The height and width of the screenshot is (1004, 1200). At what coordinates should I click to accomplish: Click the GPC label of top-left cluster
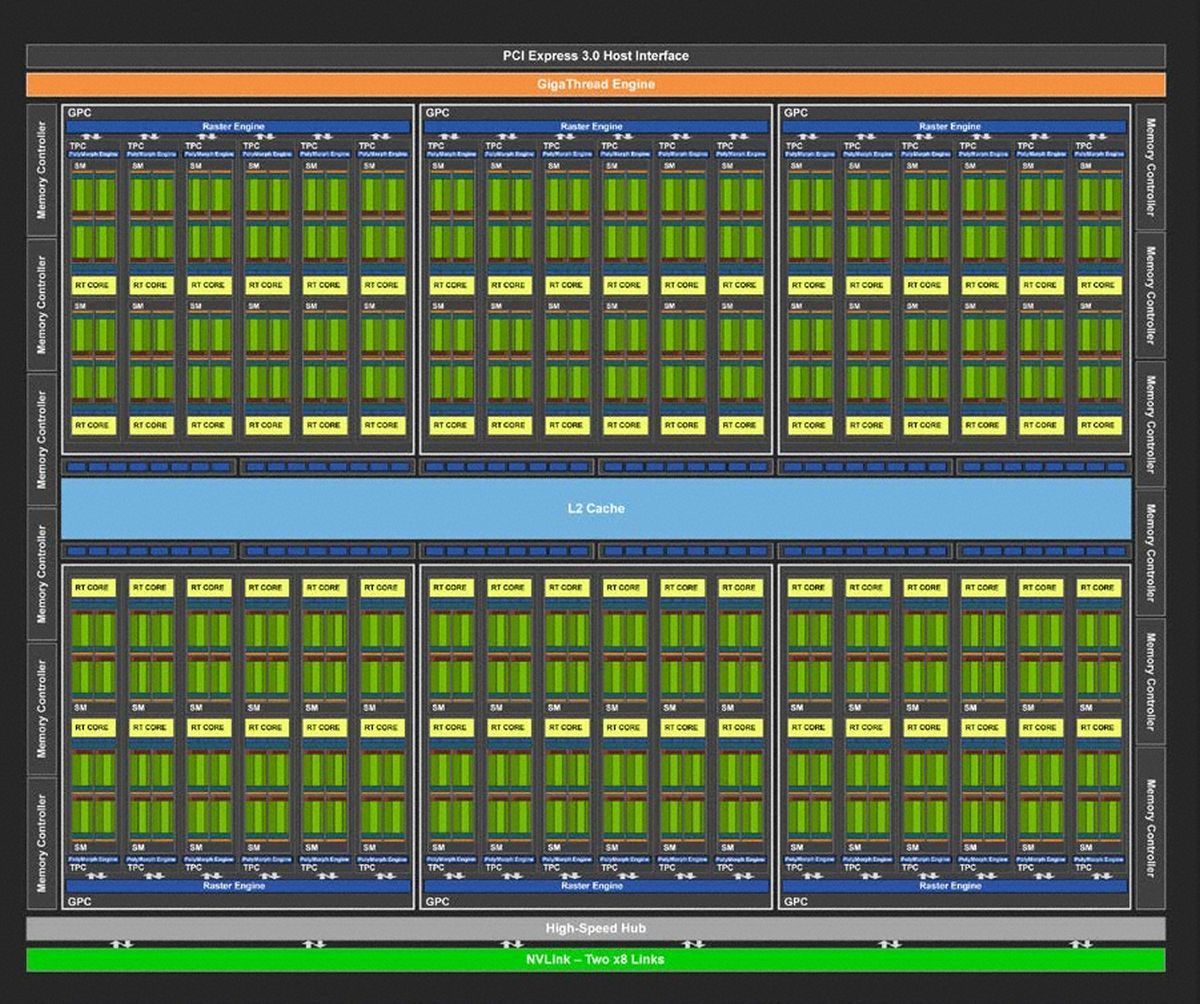78,113
